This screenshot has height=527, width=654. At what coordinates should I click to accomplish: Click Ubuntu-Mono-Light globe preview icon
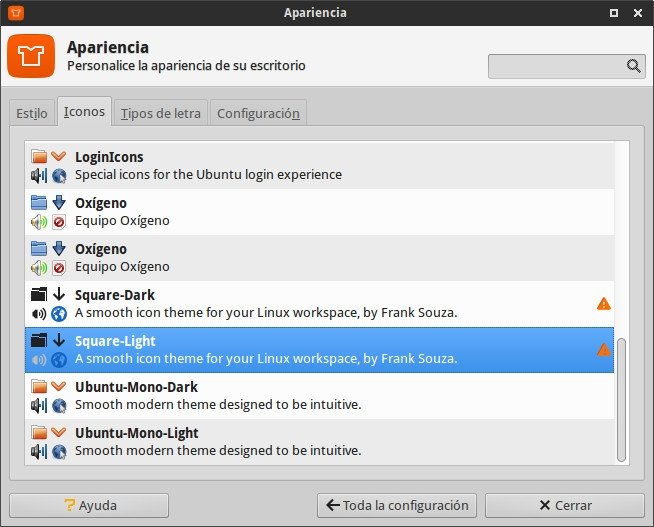click(x=59, y=451)
